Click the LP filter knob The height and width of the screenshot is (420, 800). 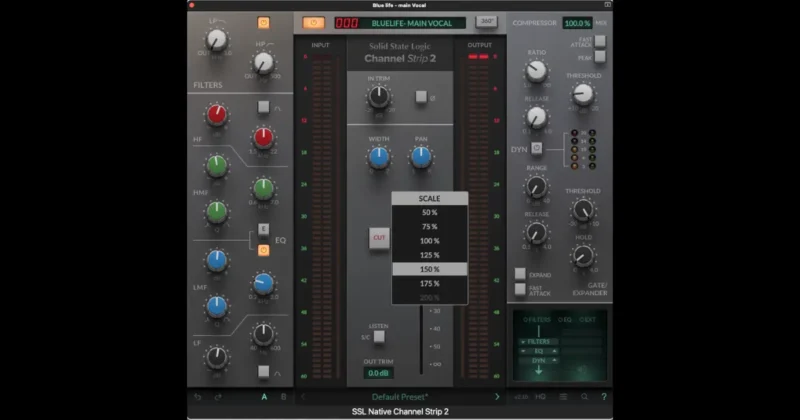click(x=216, y=40)
